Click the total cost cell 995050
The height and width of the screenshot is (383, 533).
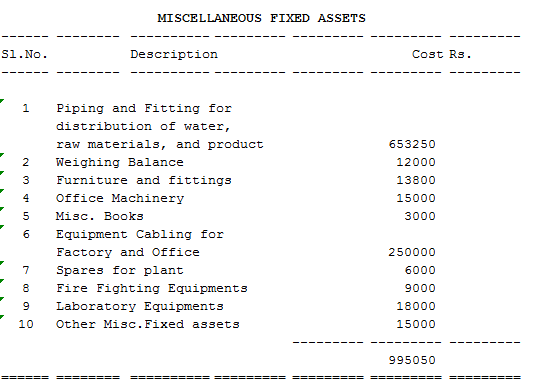412,361
